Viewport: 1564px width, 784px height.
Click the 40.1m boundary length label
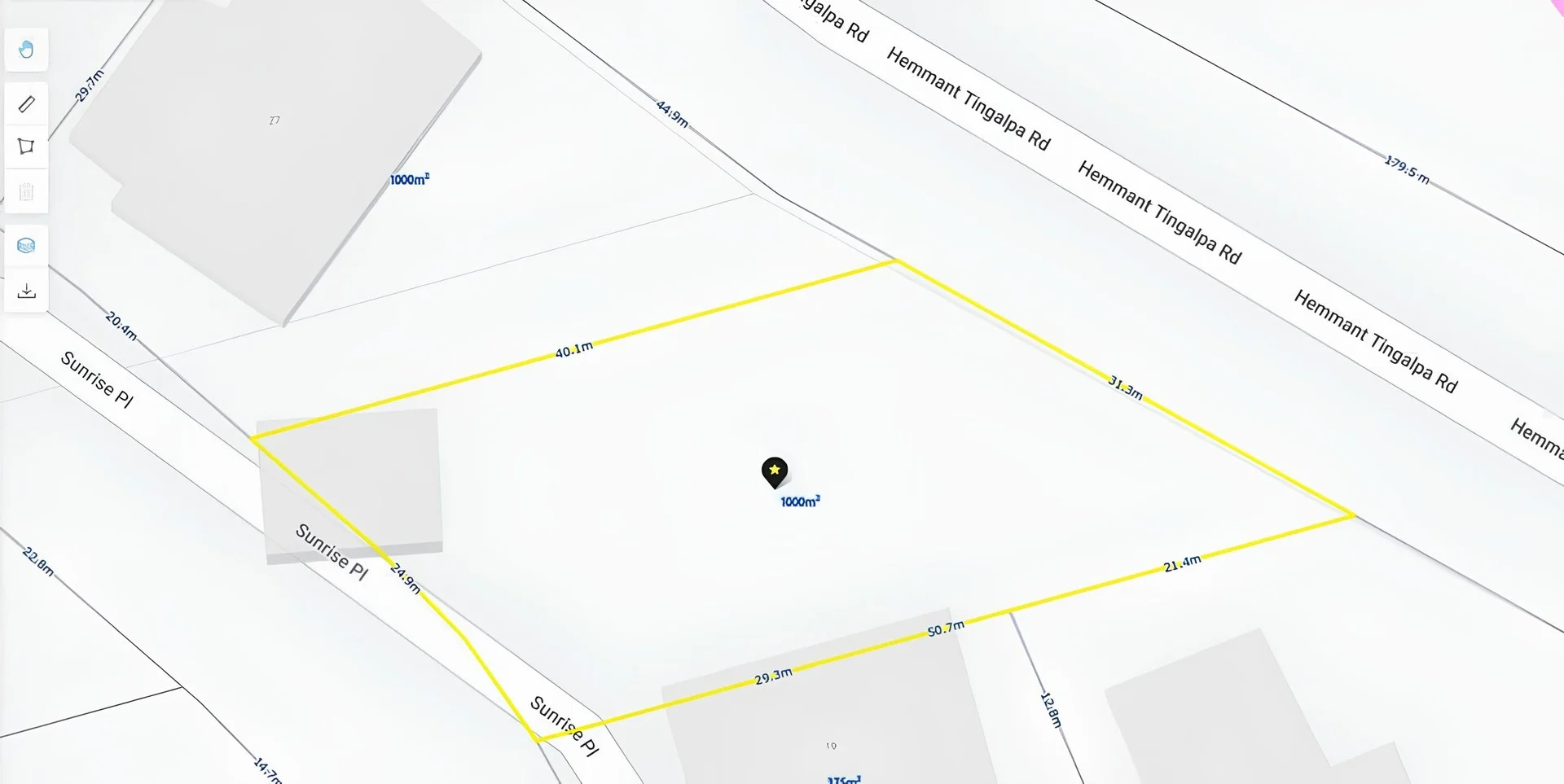pyautogui.click(x=574, y=350)
